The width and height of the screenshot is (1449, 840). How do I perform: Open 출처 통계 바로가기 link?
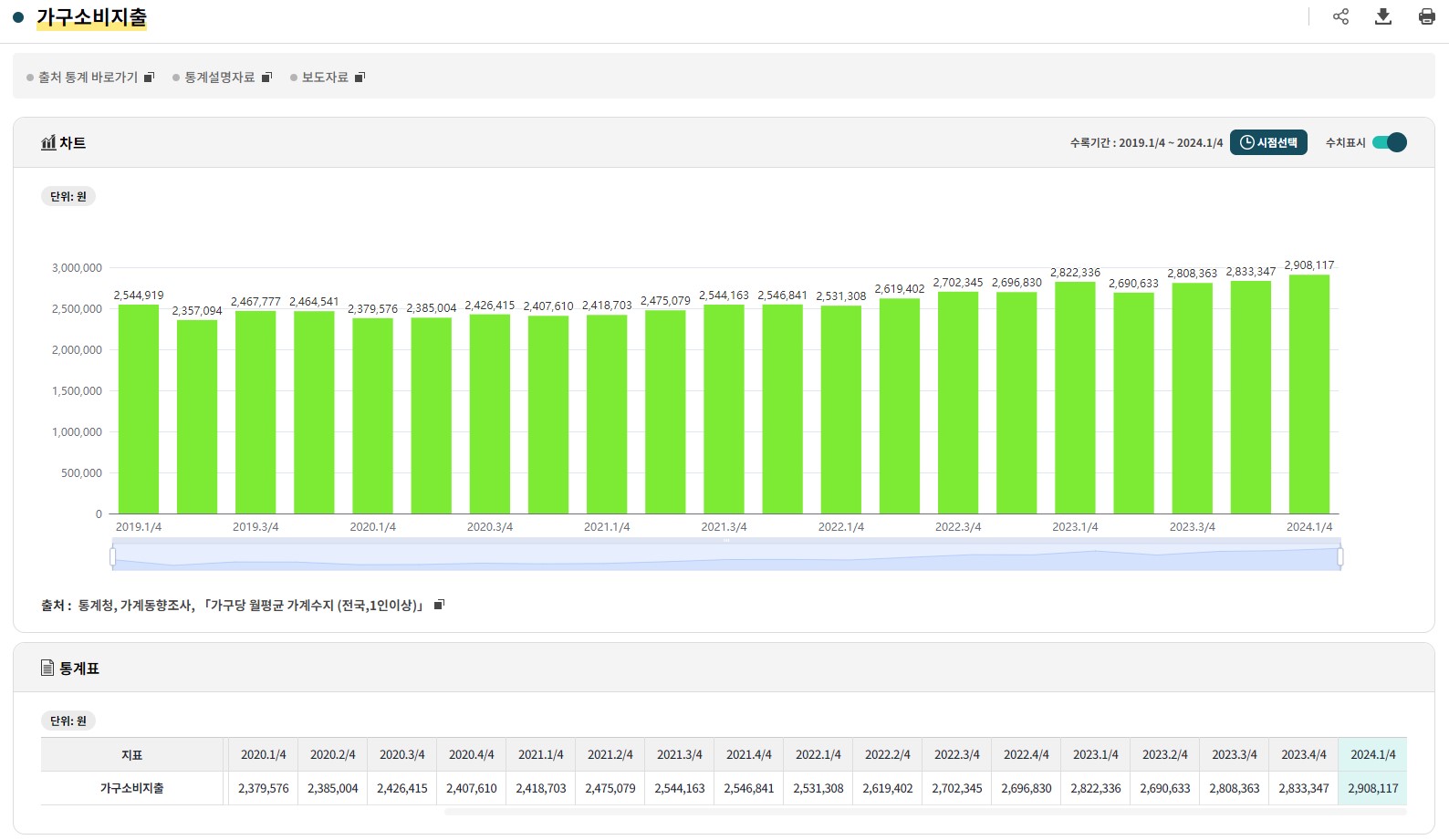(x=88, y=78)
